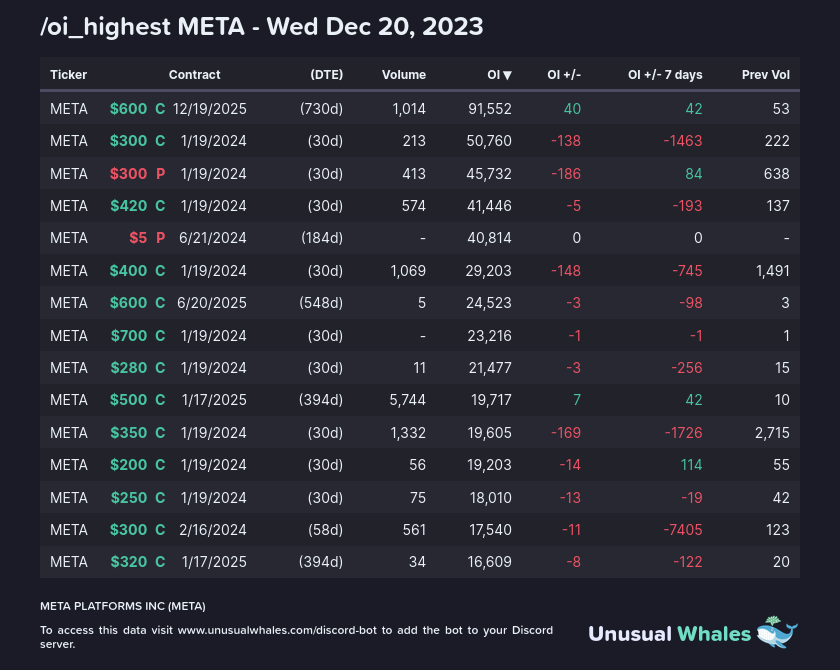The width and height of the screenshot is (840, 670).
Task: Click the previous volume value 2,715
Action: [x=772, y=433]
